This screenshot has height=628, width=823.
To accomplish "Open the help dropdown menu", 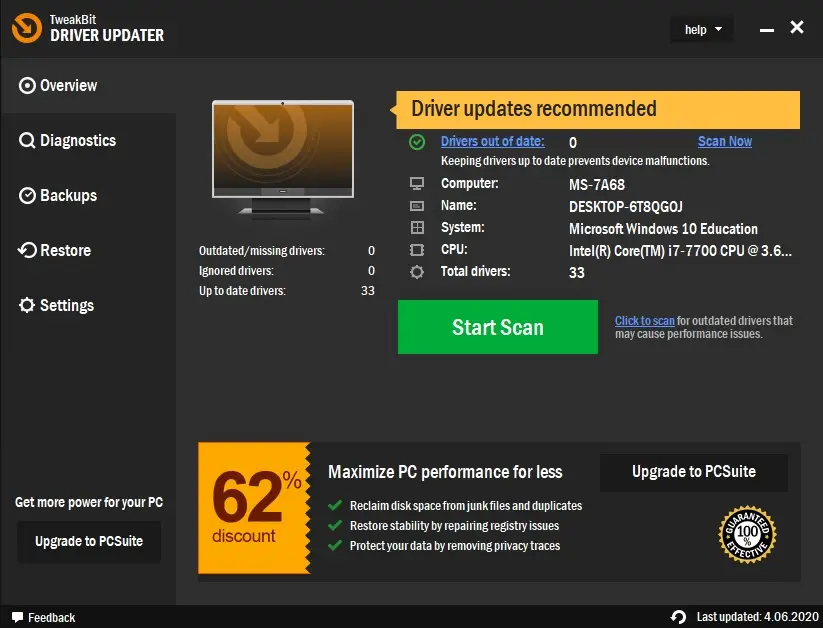I will point(702,30).
